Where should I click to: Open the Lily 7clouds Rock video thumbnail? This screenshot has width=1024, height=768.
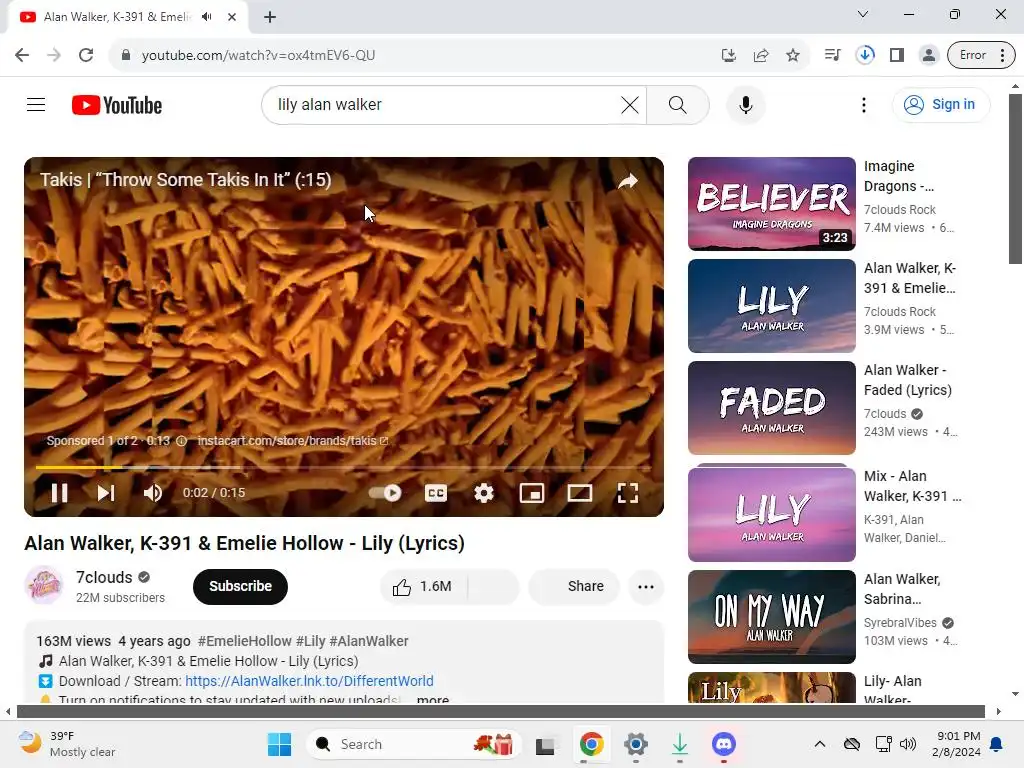tap(772, 306)
